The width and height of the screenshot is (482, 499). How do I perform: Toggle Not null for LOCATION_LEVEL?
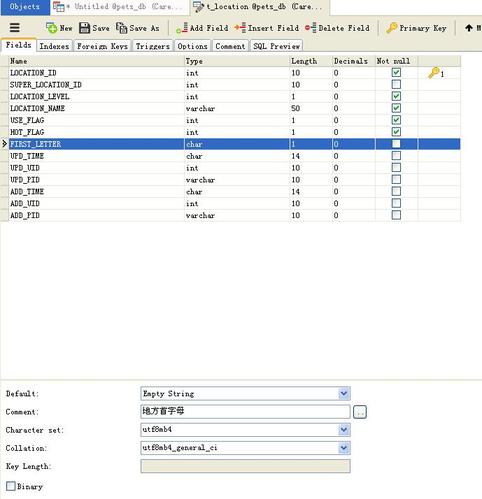point(396,96)
